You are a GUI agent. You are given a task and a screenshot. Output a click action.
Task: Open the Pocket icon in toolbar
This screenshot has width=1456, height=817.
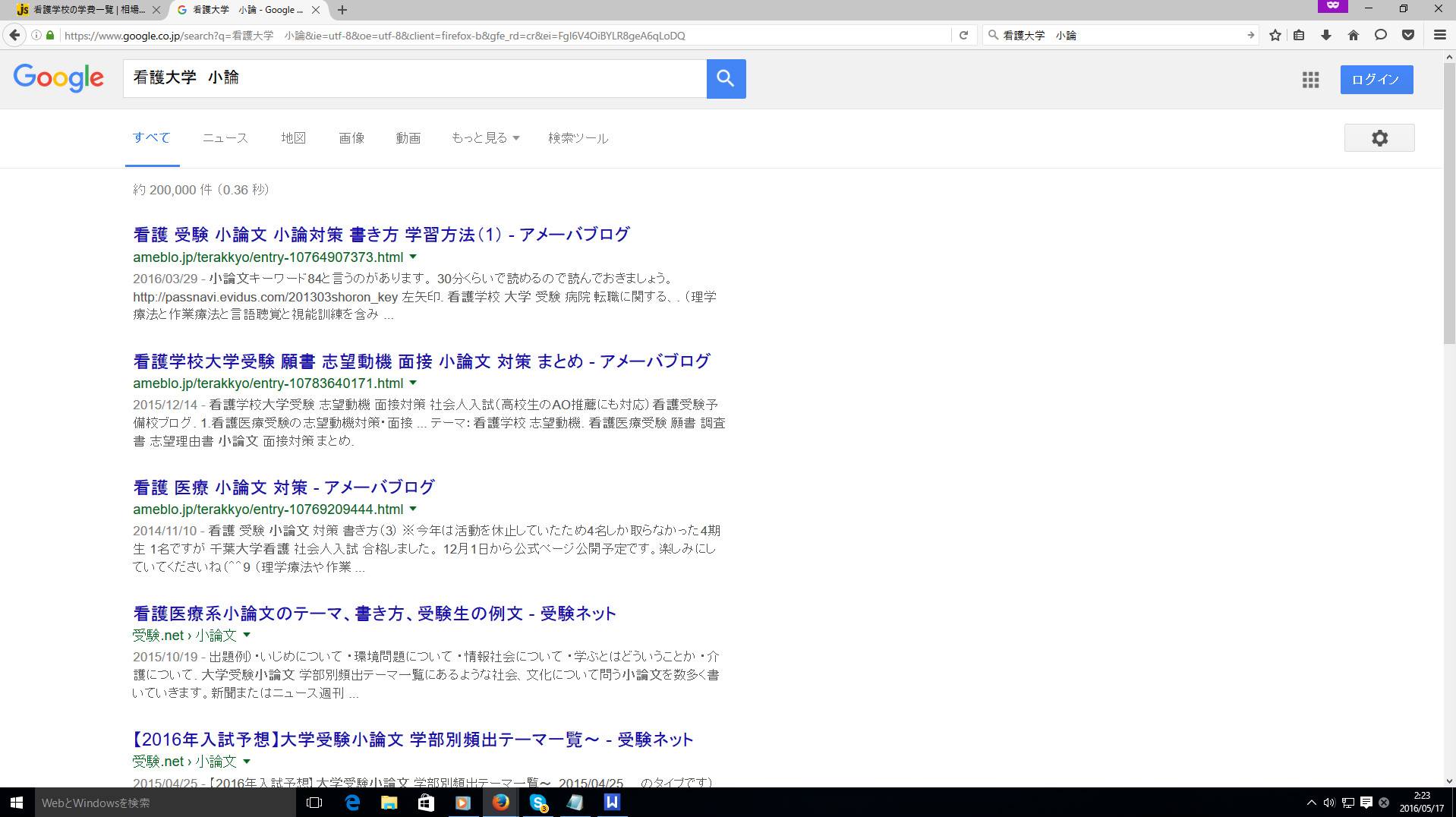coord(1408,36)
